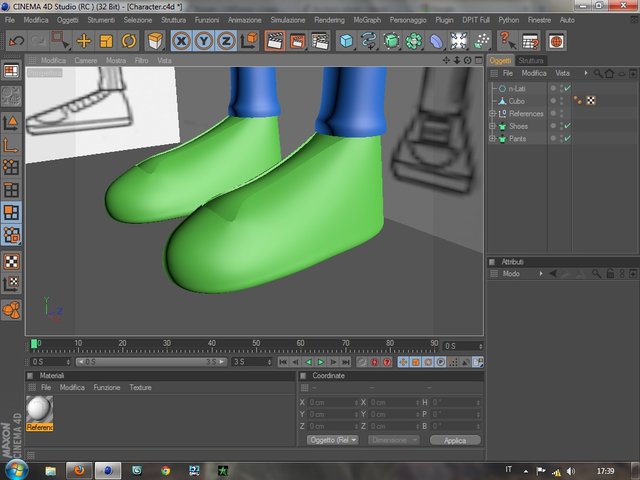Open the Content Browser globe icon

click(556, 41)
